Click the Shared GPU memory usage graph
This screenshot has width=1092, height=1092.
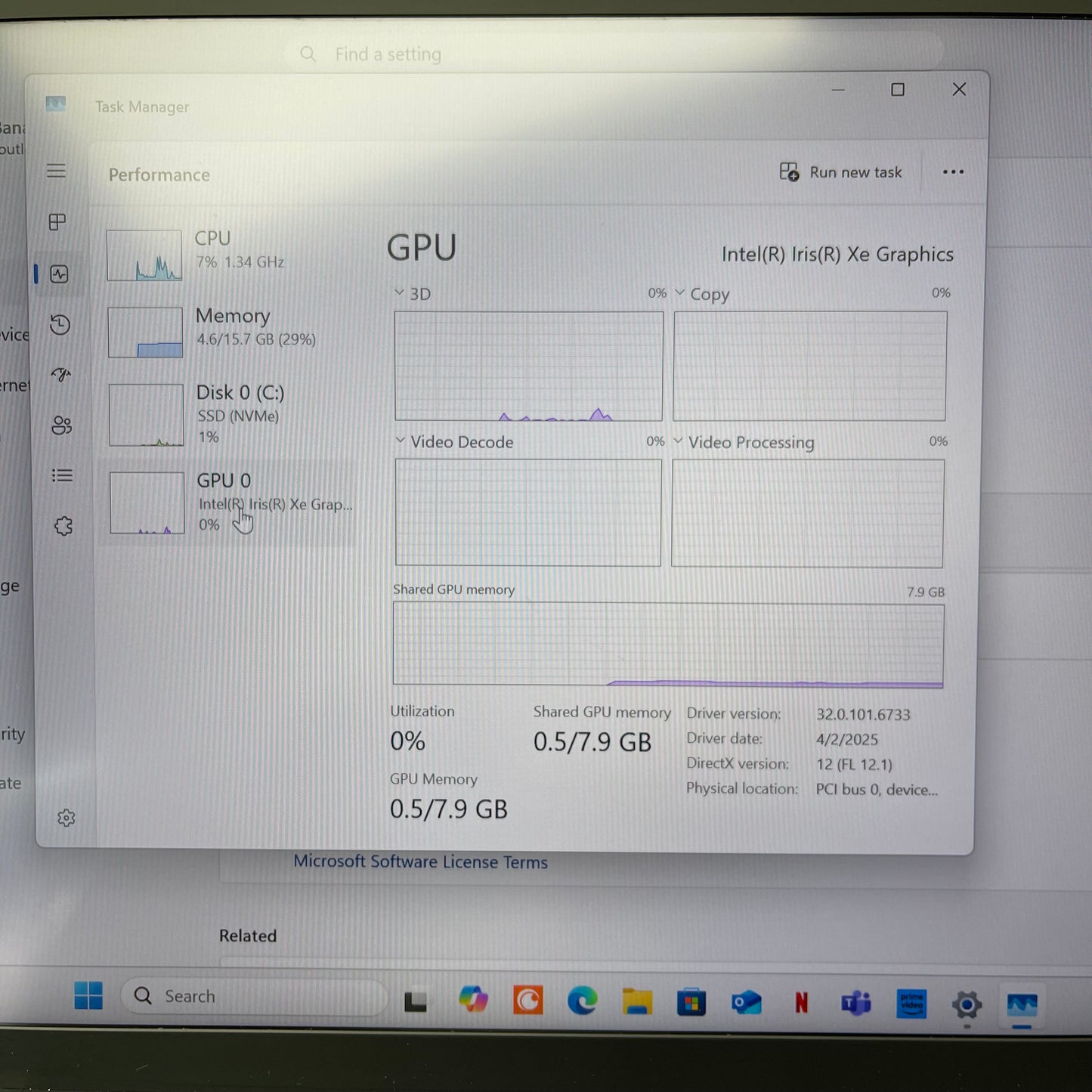667,644
